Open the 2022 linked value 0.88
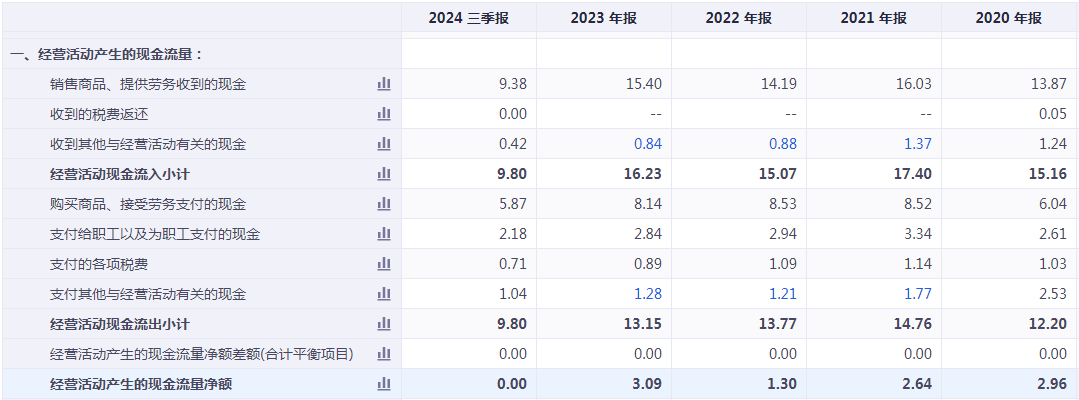The height and width of the screenshot is (400, 1079). click(782, 144)
